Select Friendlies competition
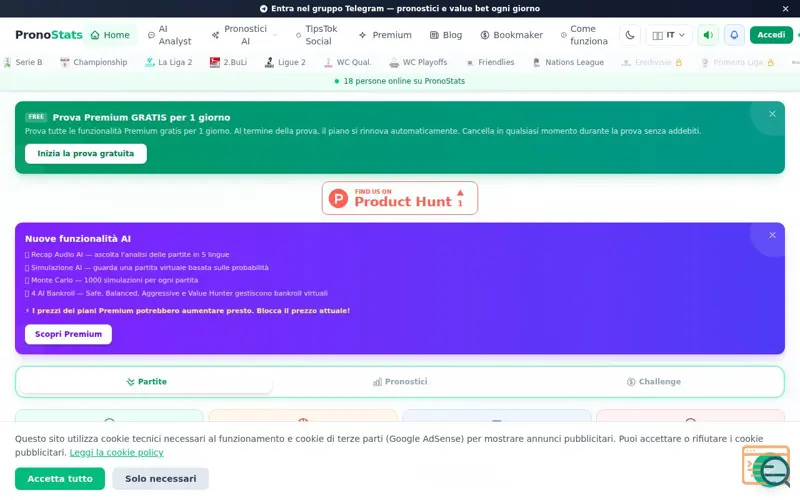This screenshot has height=500, width=800. click(x=490, y=62)
